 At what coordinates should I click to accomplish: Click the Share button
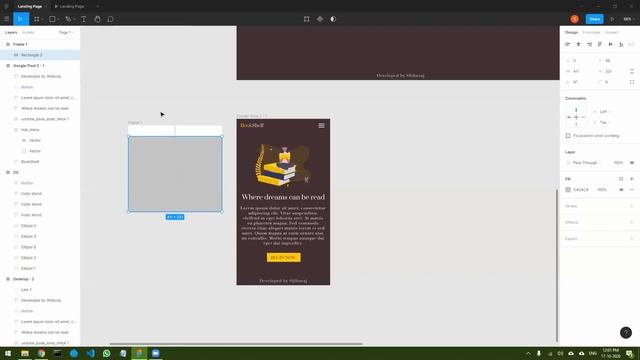point(594,19)
